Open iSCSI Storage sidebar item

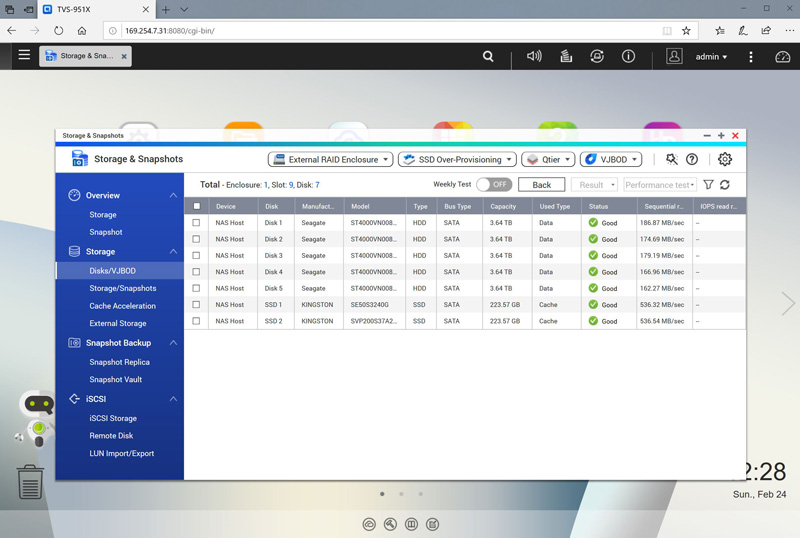113,418
